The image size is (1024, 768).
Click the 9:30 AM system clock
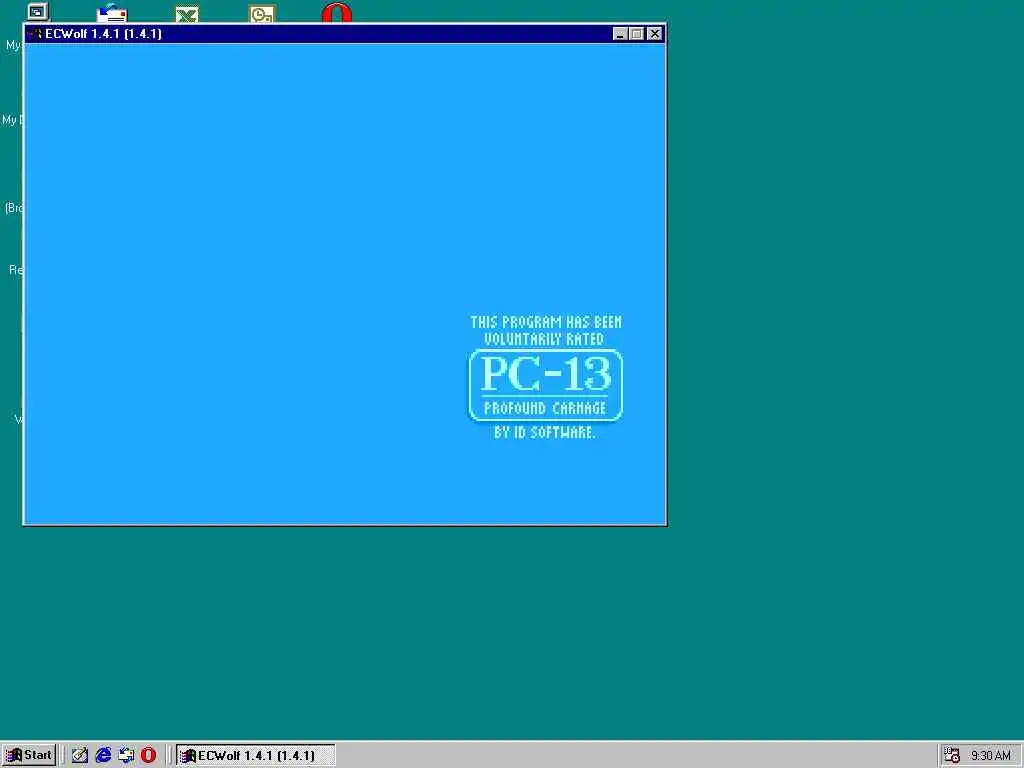coord(991,756)
